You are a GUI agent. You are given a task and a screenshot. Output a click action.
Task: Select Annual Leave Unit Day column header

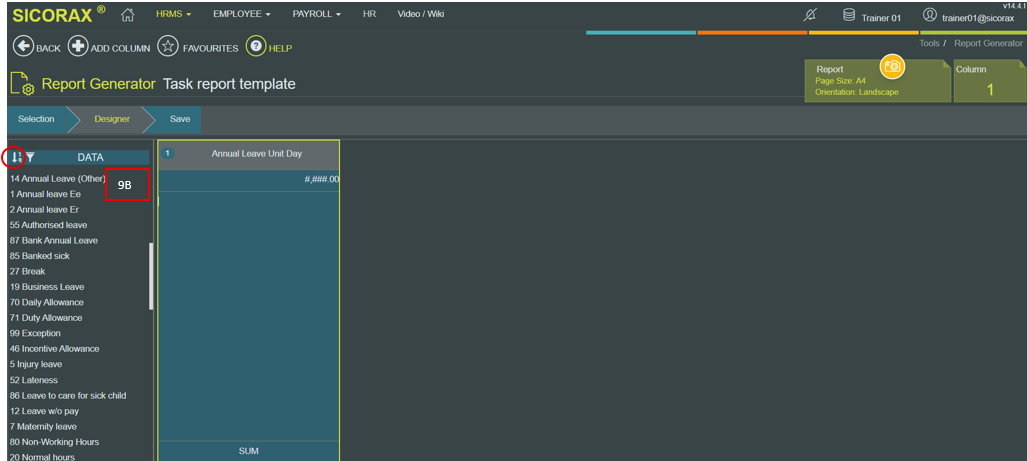click(249, 155)
